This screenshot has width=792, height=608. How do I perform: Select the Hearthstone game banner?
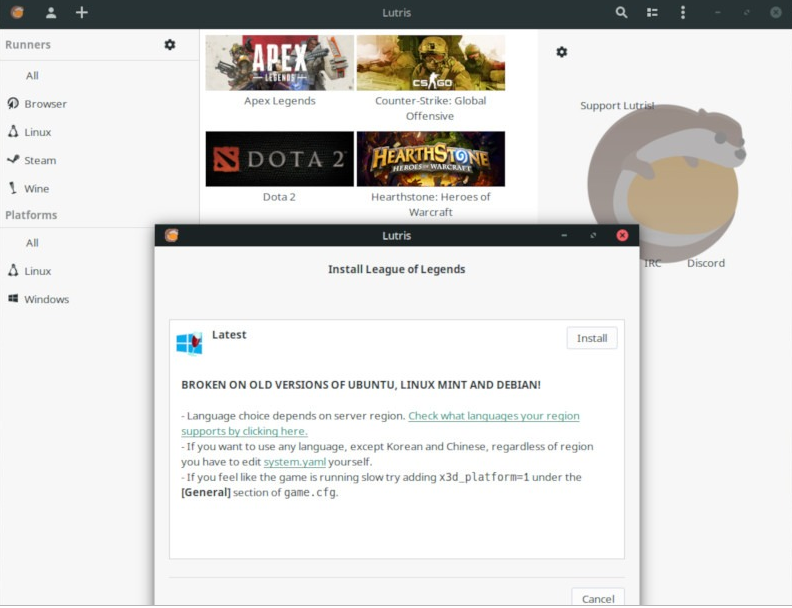(x=431, y=159)
